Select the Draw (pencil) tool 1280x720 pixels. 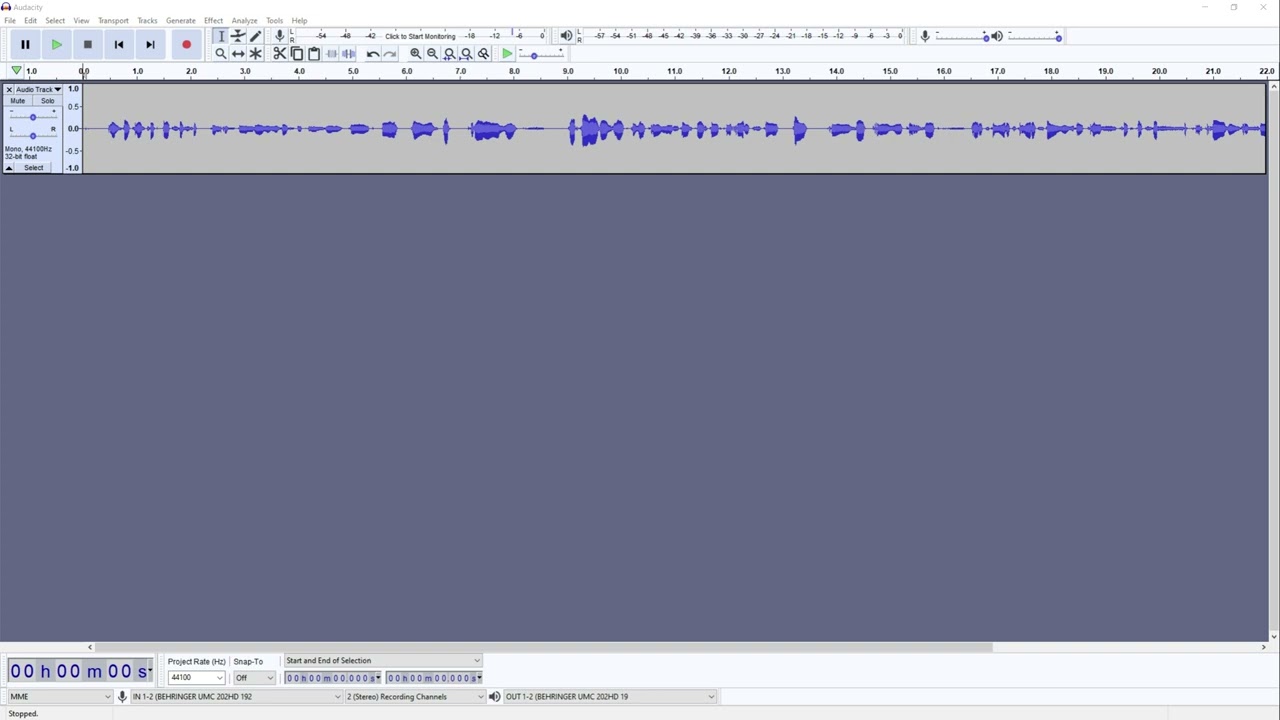click(255, 36)
